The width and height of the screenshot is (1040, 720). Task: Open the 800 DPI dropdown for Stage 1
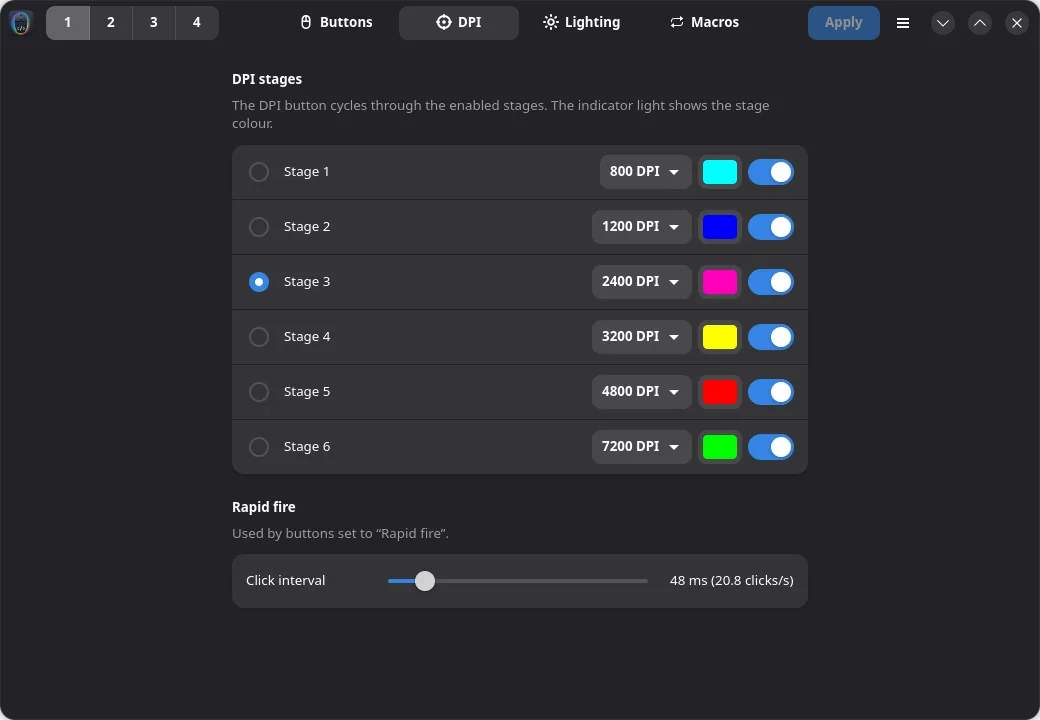coord(645,172)
